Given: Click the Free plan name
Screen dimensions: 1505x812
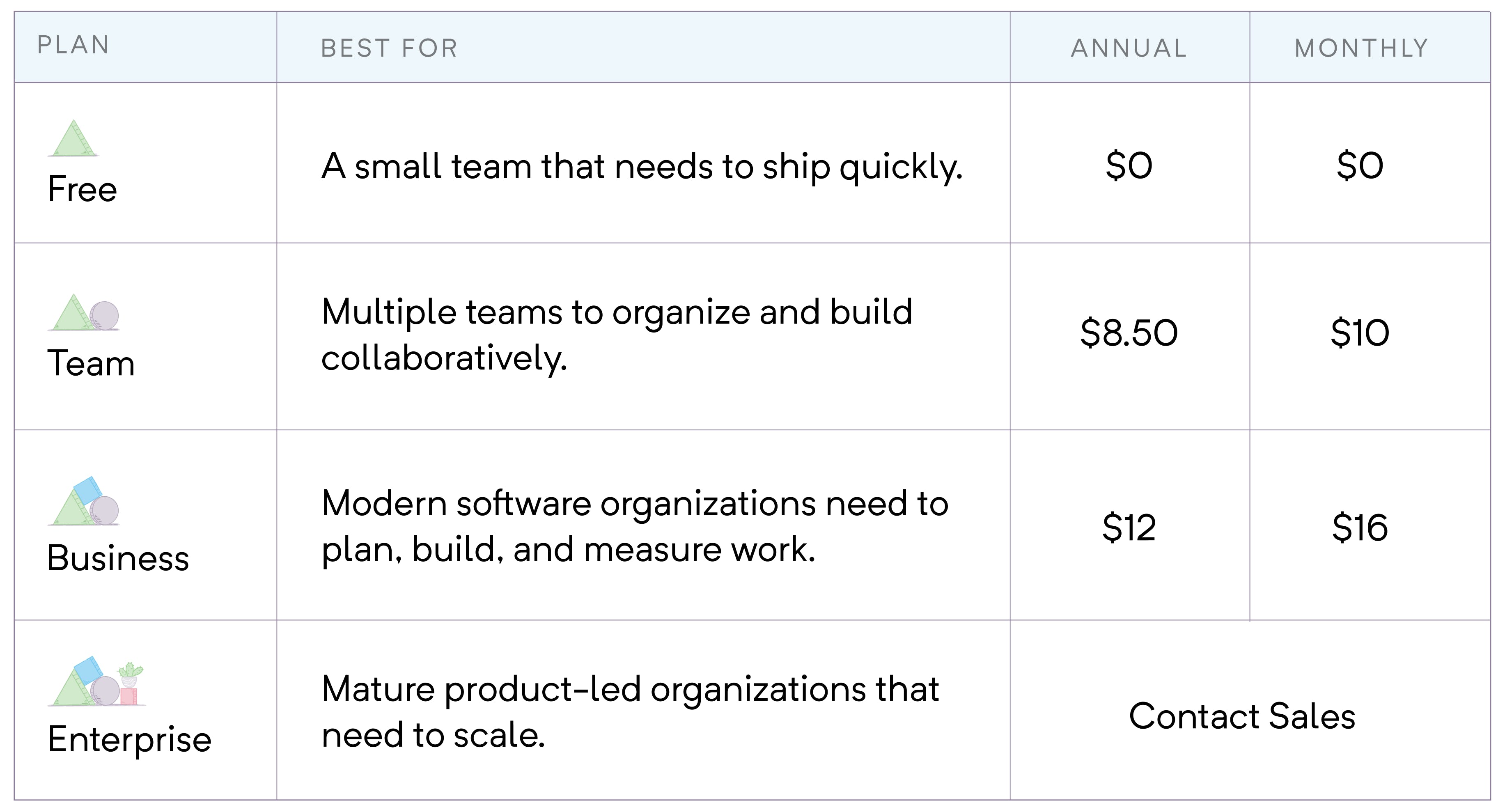Looking at the screenshot, I should pyautogui.click(x=83, y=189).
